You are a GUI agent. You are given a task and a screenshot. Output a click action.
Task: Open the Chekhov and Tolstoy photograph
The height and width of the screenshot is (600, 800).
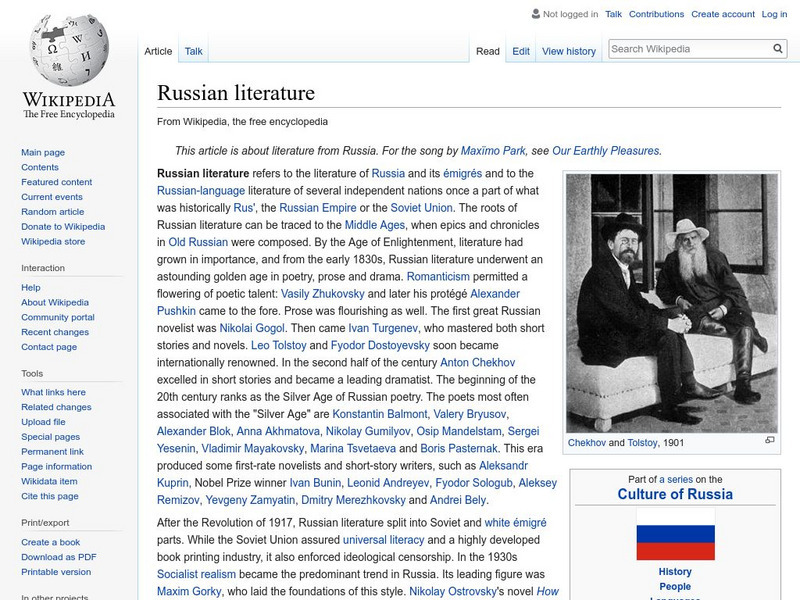(672, 303)
